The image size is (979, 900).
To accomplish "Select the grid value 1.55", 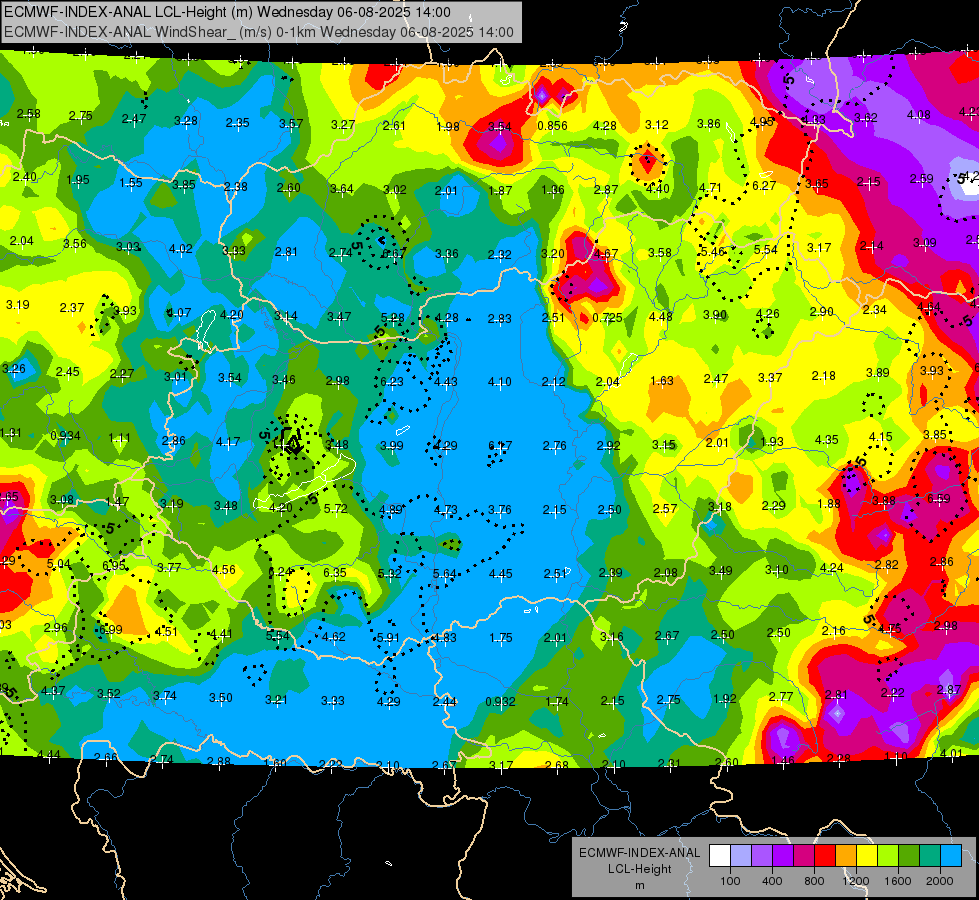I will 130,182.
